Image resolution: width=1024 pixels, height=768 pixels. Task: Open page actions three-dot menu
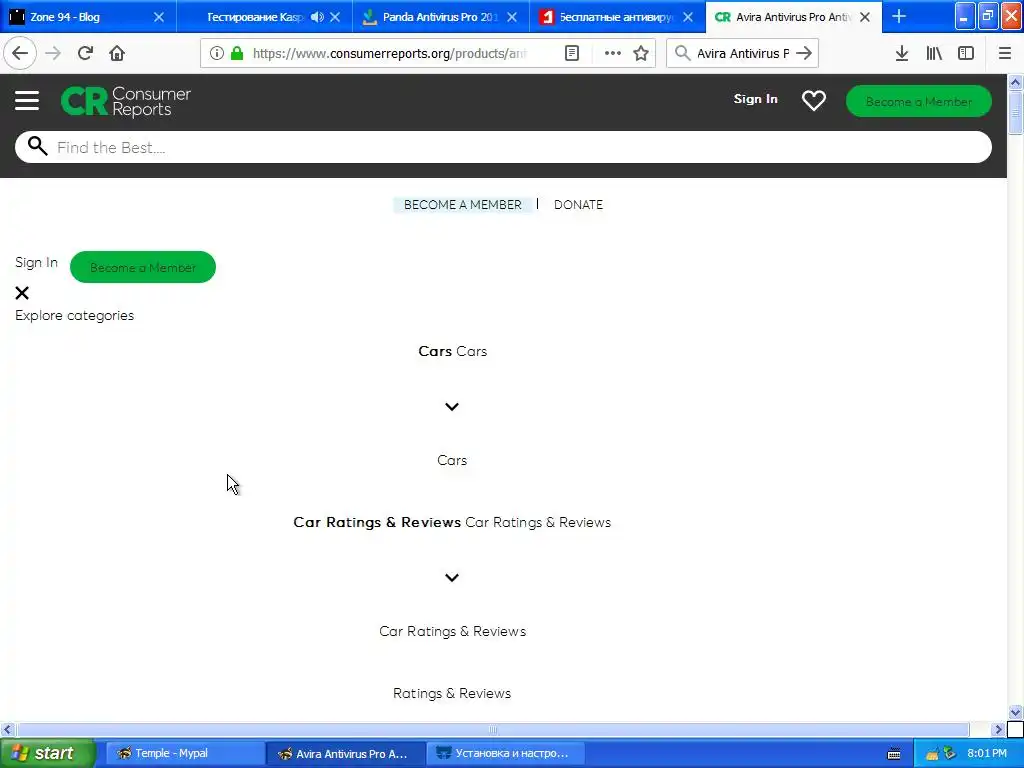pyautogui.click(x=613, y=53)
